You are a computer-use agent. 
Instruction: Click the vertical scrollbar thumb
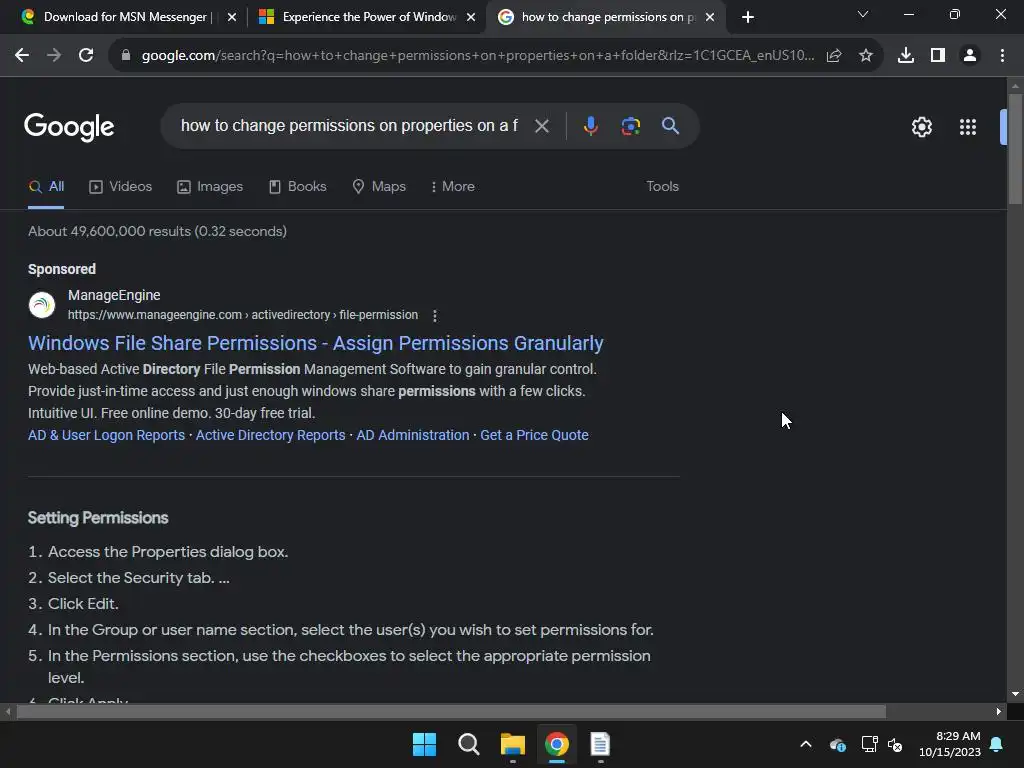[1015, 149]
